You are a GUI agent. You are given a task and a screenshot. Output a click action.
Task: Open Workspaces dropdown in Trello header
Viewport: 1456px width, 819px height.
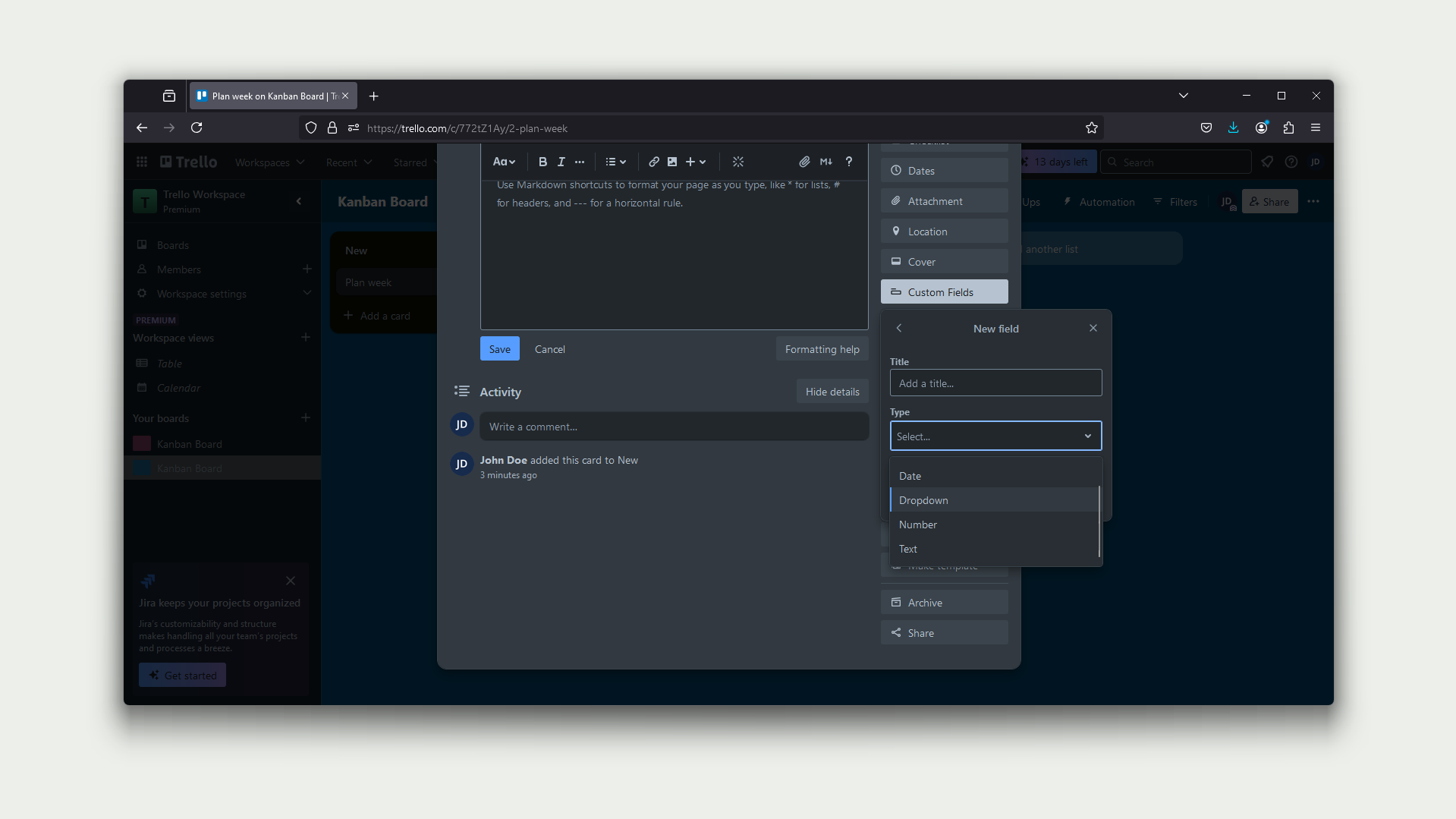pos(269,162)
